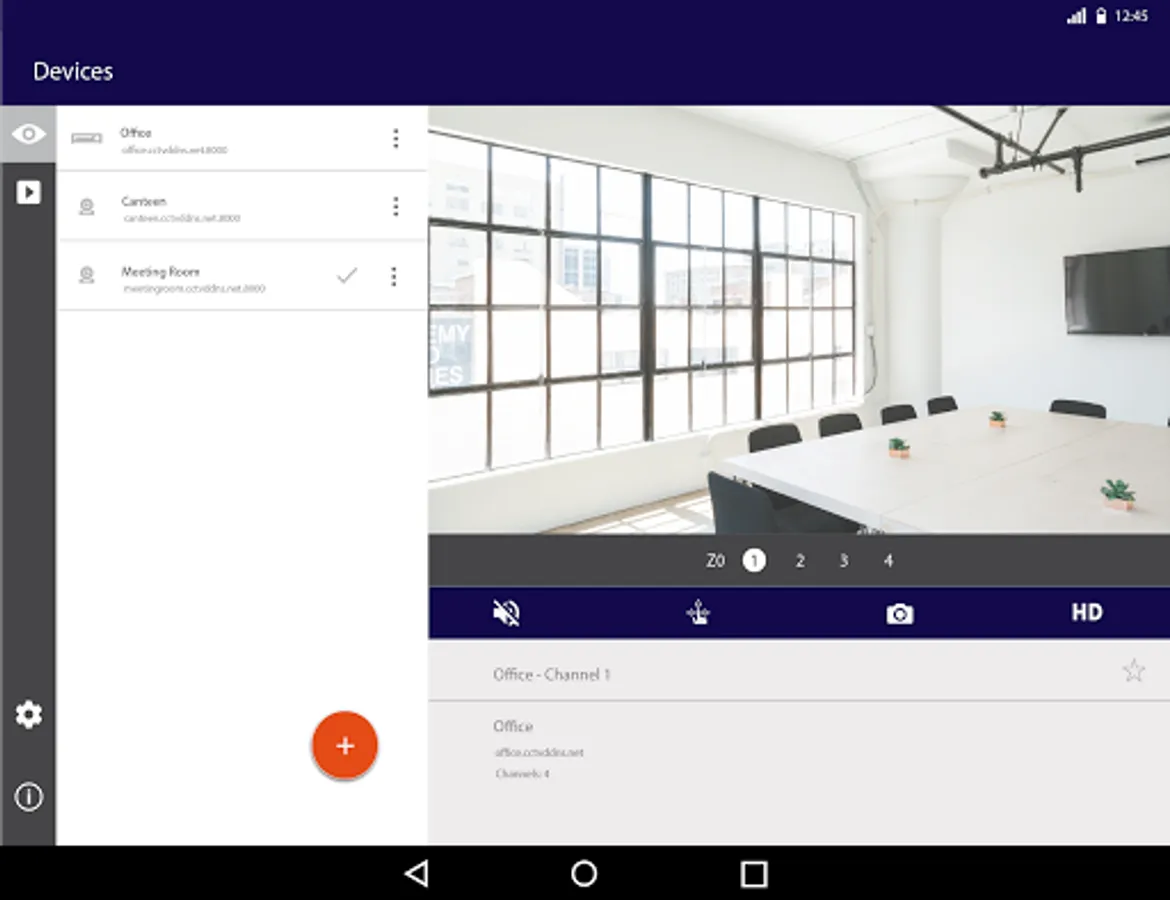Viewport: 1170px width, 900px height.
Task: Click the live camera video feed
Action: 798,319
